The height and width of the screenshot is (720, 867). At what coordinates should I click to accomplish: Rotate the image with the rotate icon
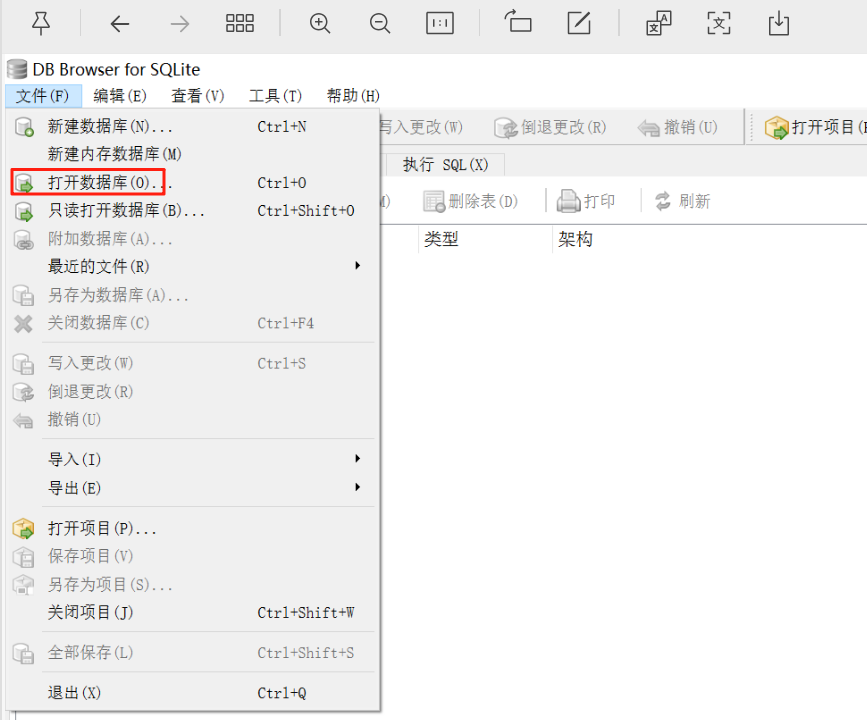(518, 22)
